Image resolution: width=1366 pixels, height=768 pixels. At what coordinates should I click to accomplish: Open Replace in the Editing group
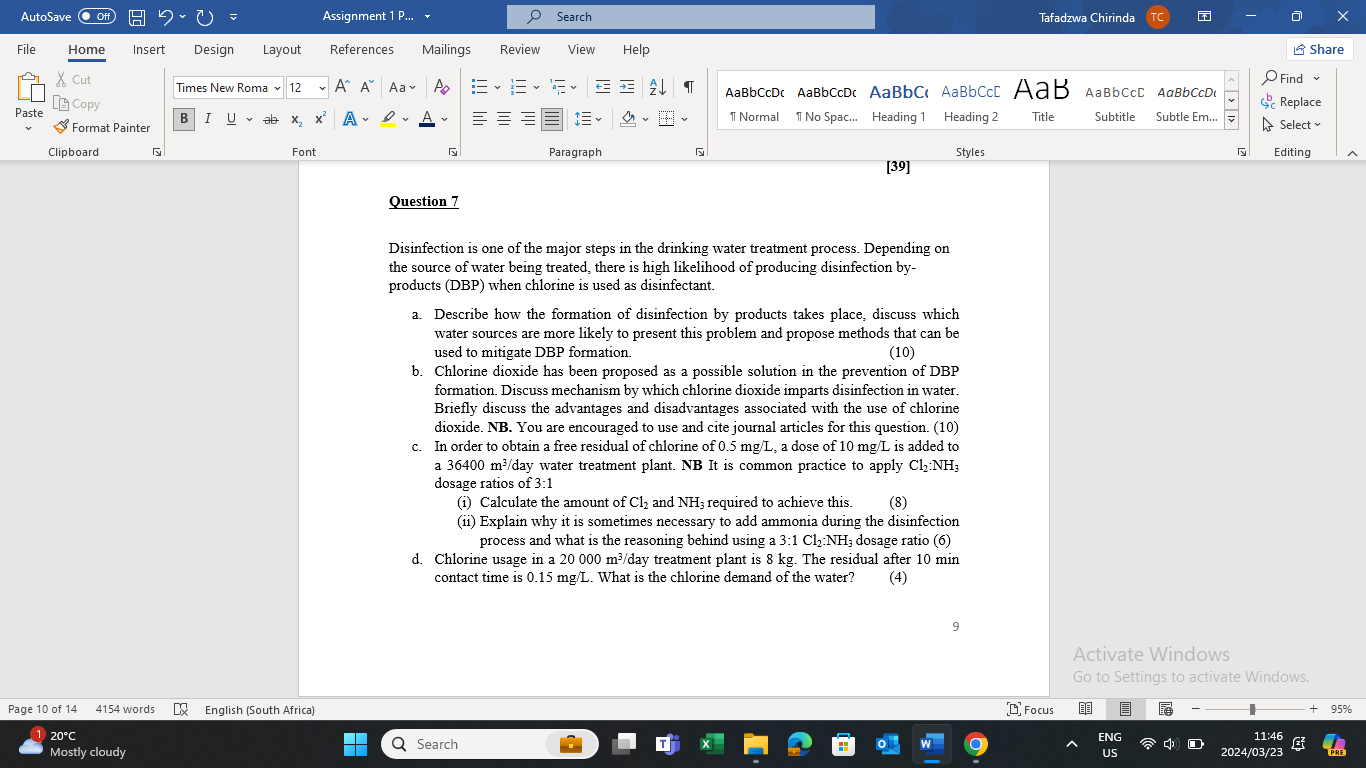point(1292,101)
